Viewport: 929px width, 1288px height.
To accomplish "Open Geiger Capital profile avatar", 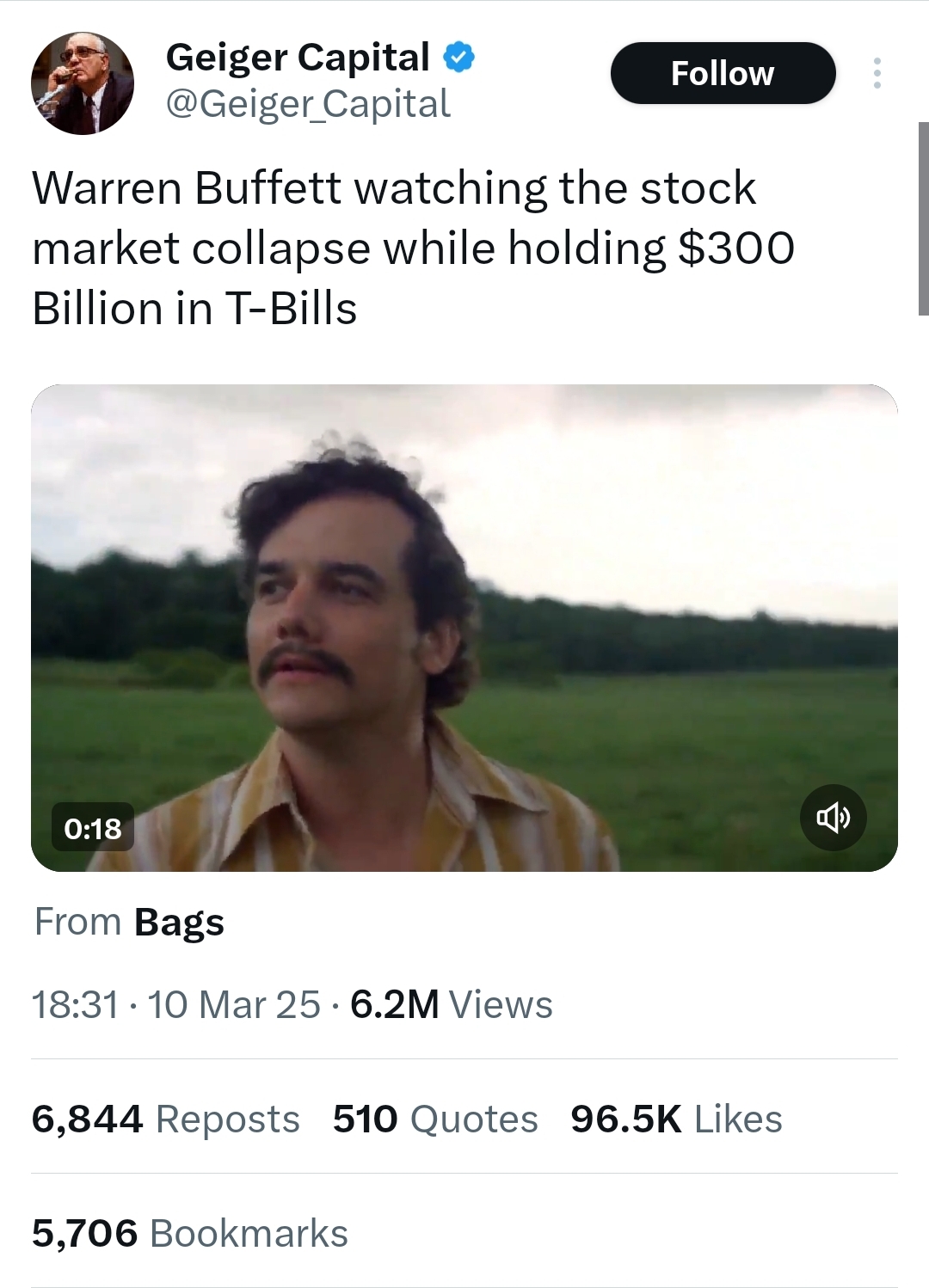I will [x=83, y=83].
